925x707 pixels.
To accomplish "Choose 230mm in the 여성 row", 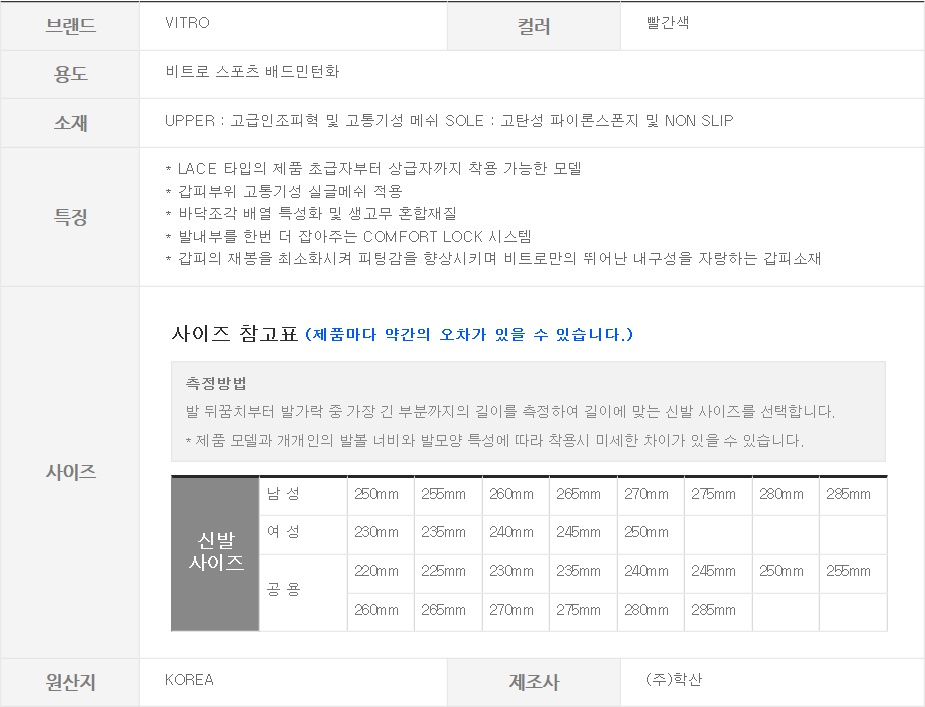I will click(x=376, y=533).
